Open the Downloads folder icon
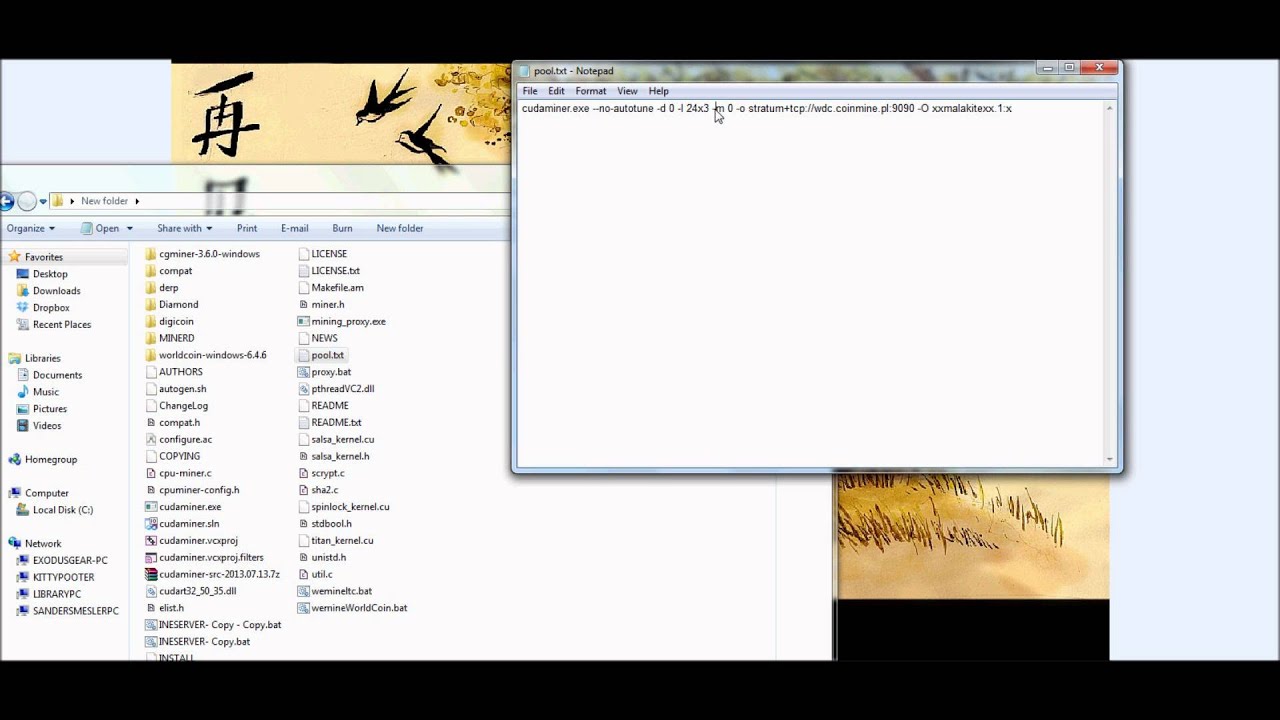Image resolution: width=1280 pixels, height=720 pixels. click(23, 291)
